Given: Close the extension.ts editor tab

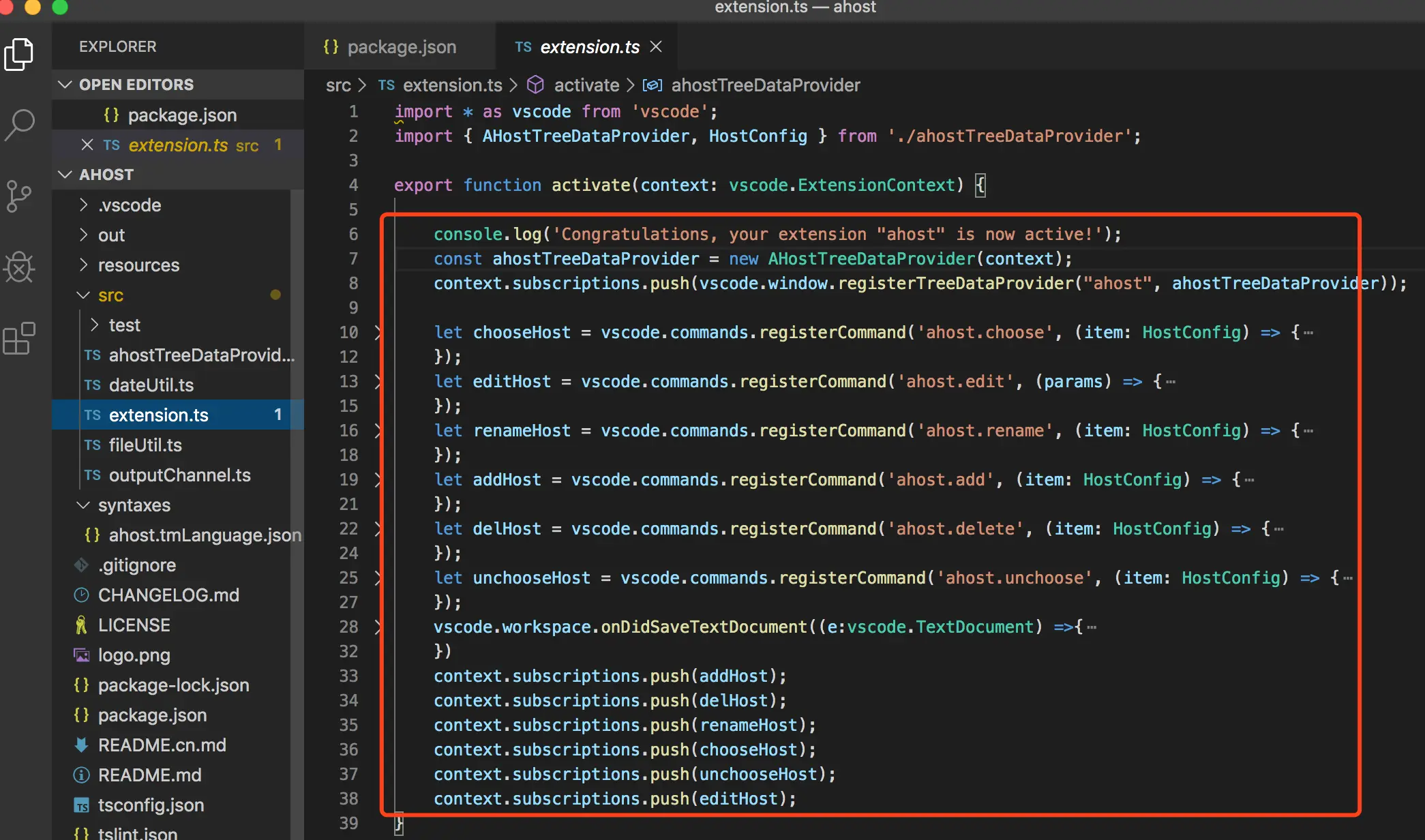Looking at the screenshot, I should [x=656, y=46].
